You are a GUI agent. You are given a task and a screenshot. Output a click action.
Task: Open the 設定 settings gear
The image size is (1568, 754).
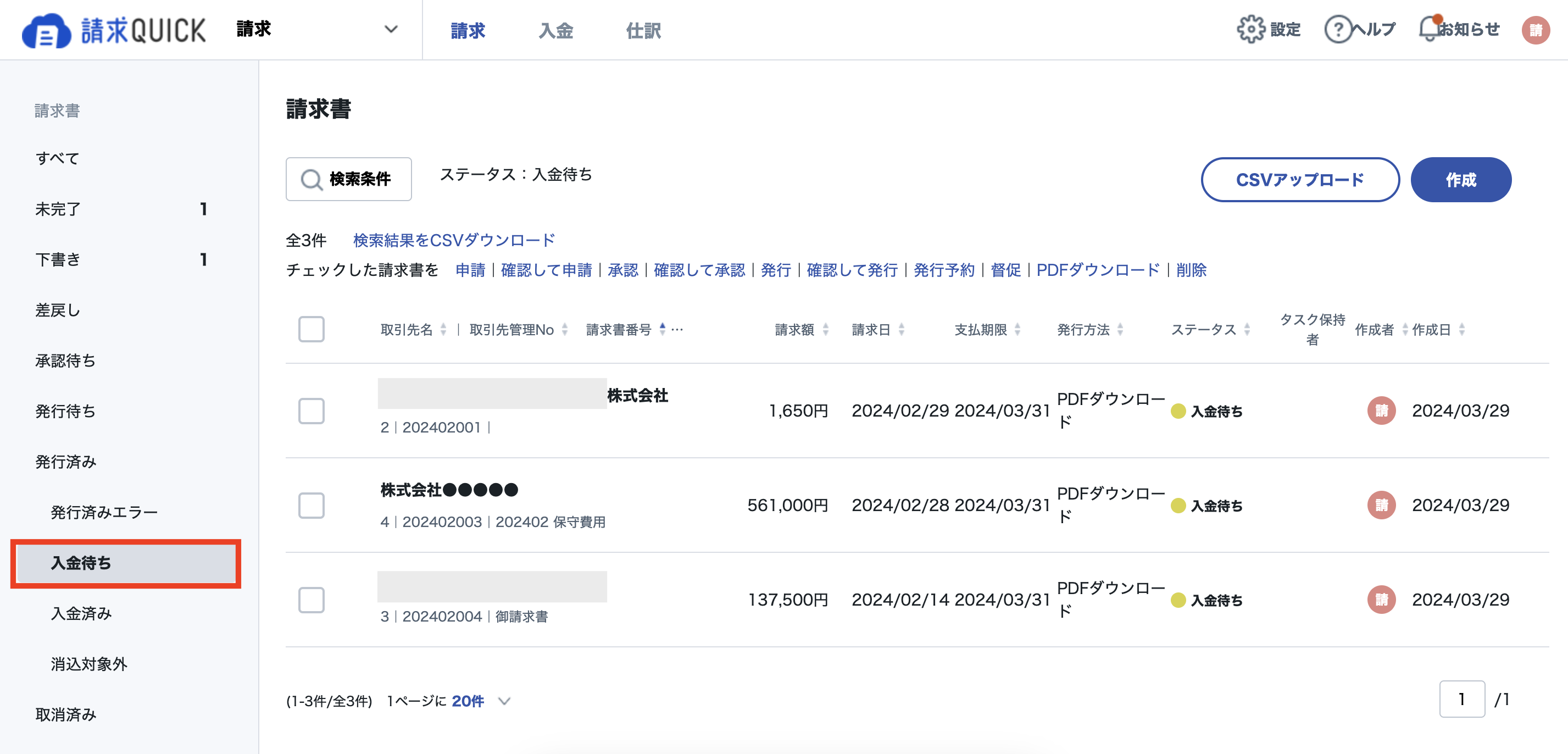pos(1252,29)
